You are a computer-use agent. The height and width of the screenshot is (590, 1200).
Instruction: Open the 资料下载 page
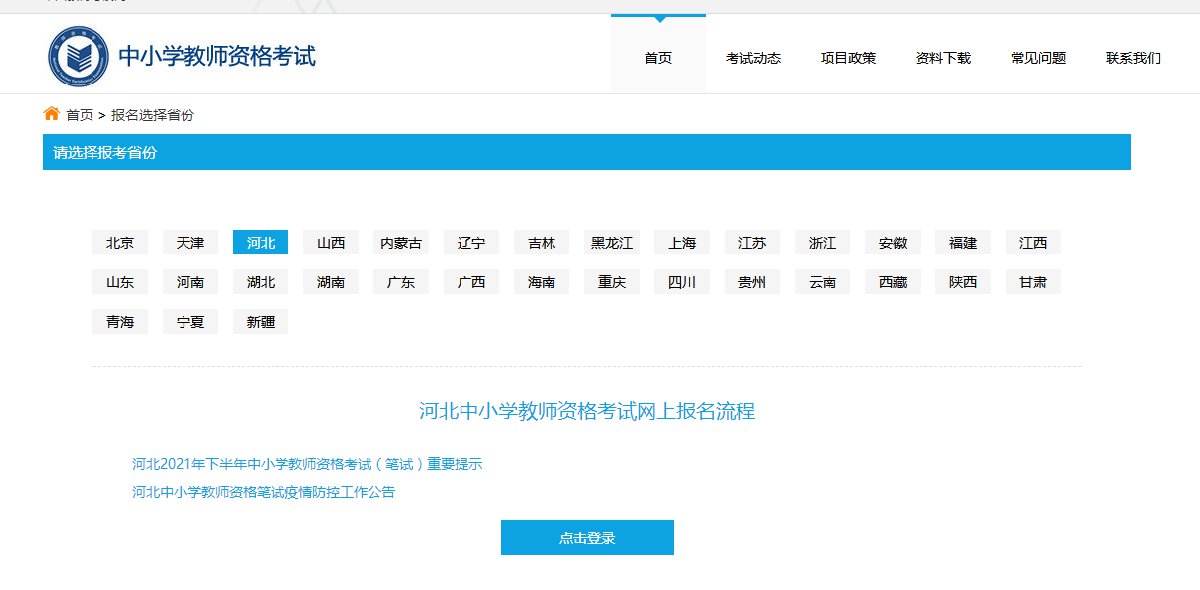click(x=943, y=58)
